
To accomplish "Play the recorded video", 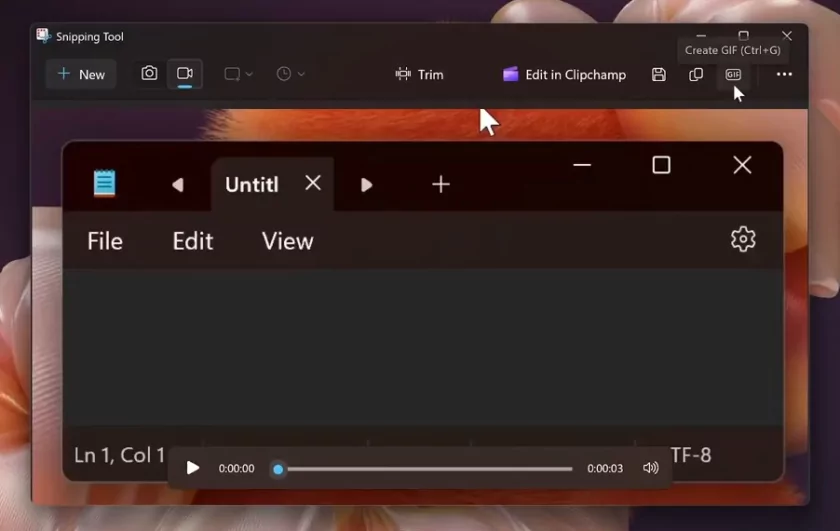I will 192,468.
